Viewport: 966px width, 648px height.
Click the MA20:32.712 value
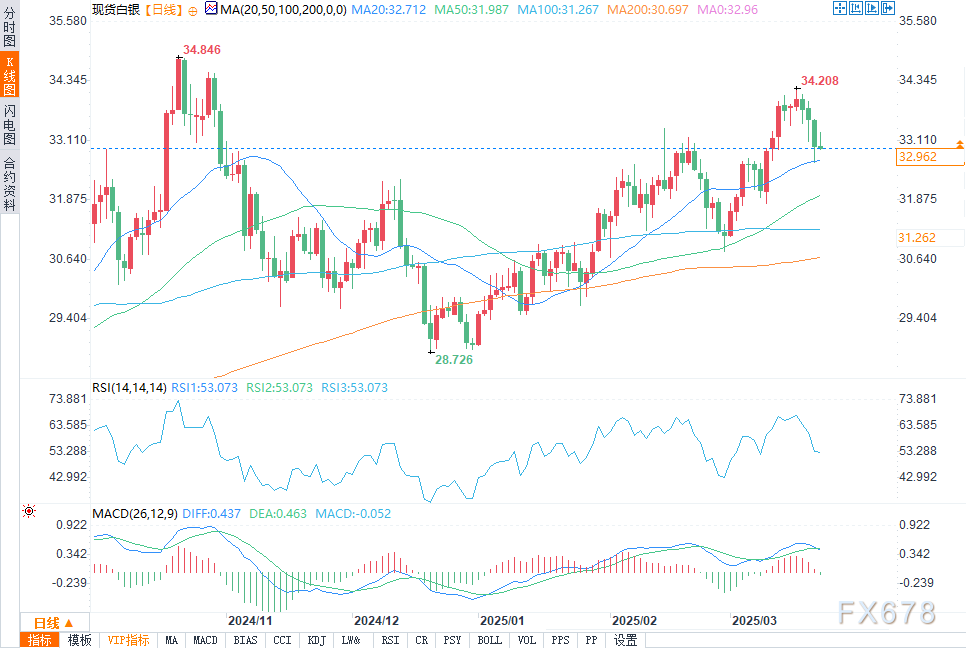[389, 10]
